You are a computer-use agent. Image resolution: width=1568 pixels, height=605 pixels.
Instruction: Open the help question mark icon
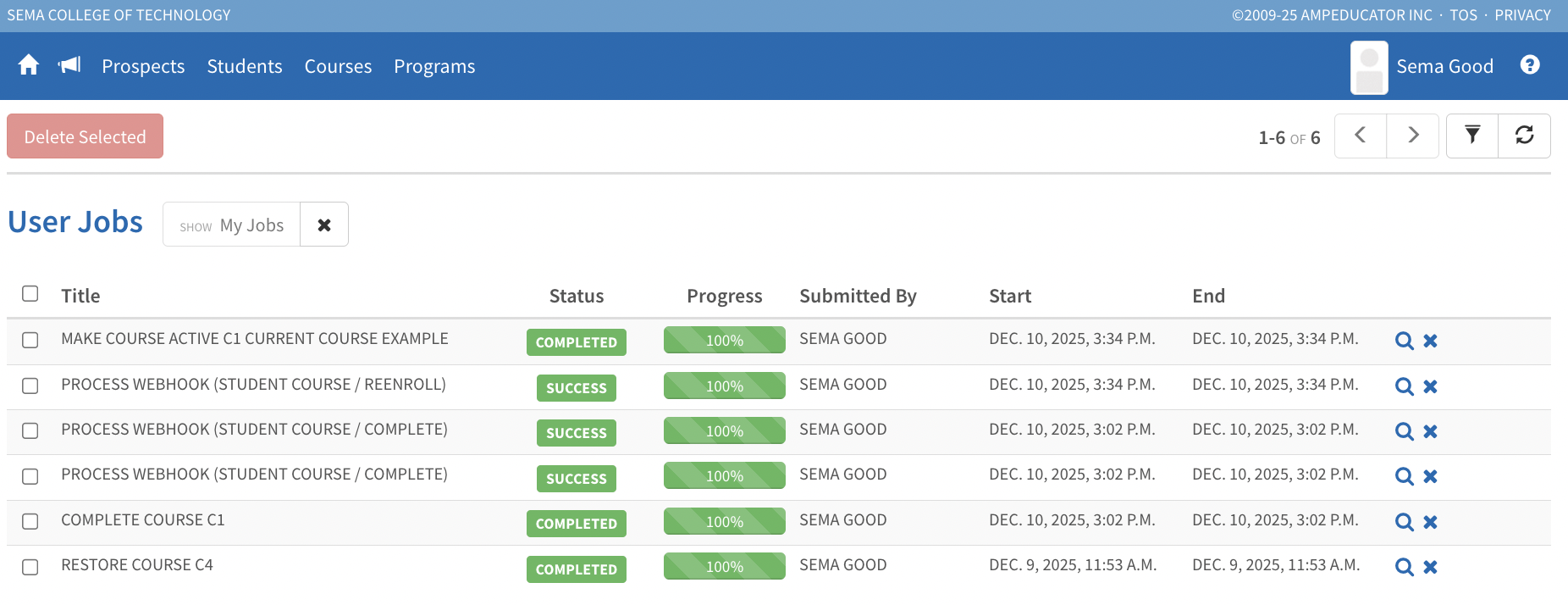(x=1529, y=65)
